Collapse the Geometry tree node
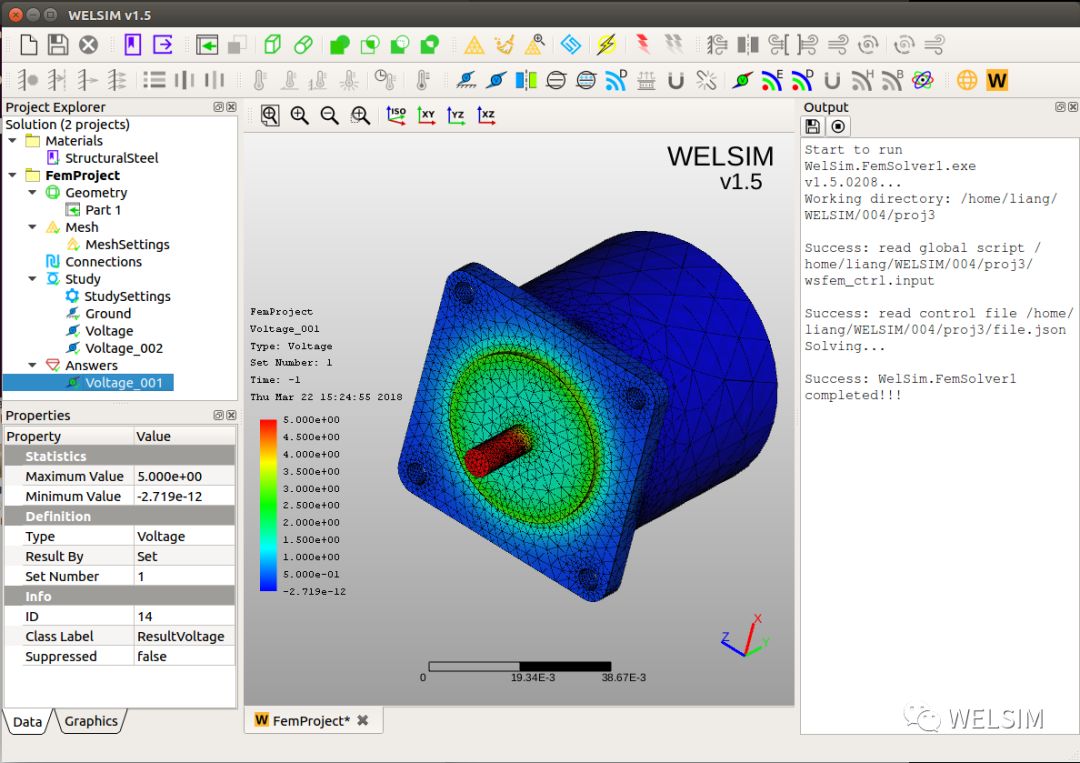 pos(32,192)
